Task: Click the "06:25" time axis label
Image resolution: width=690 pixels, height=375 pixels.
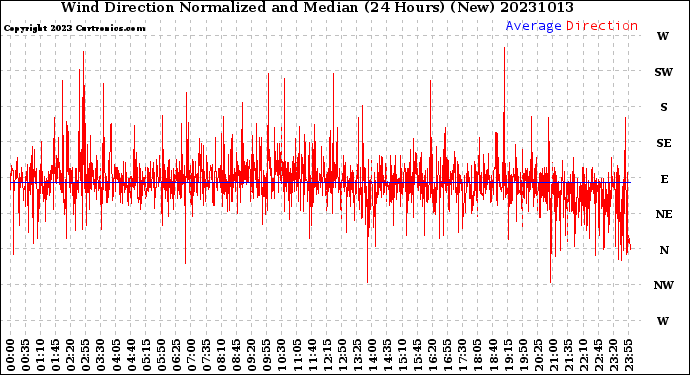Action: pos(176,355)
